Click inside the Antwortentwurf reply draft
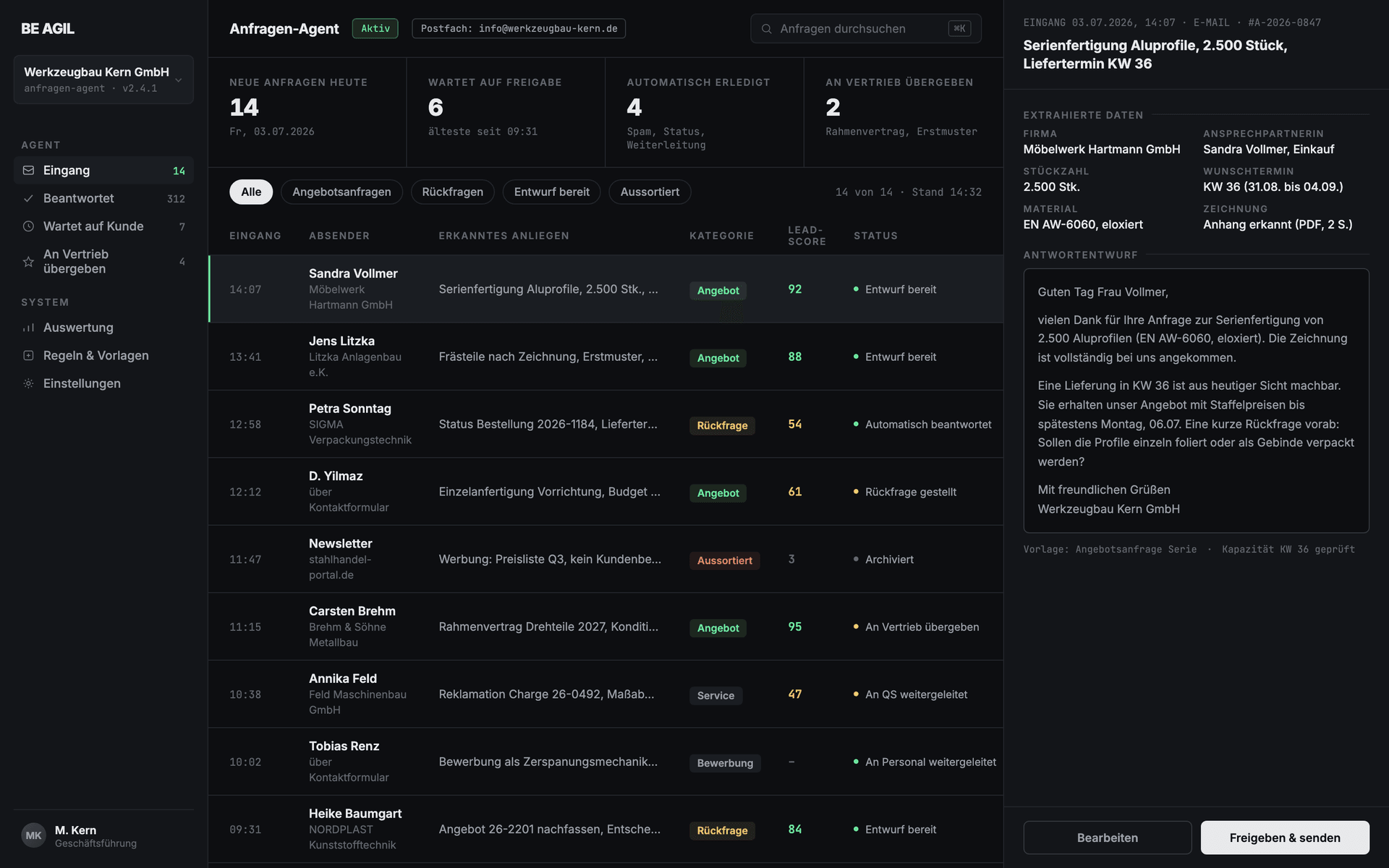 [1196, 401]
